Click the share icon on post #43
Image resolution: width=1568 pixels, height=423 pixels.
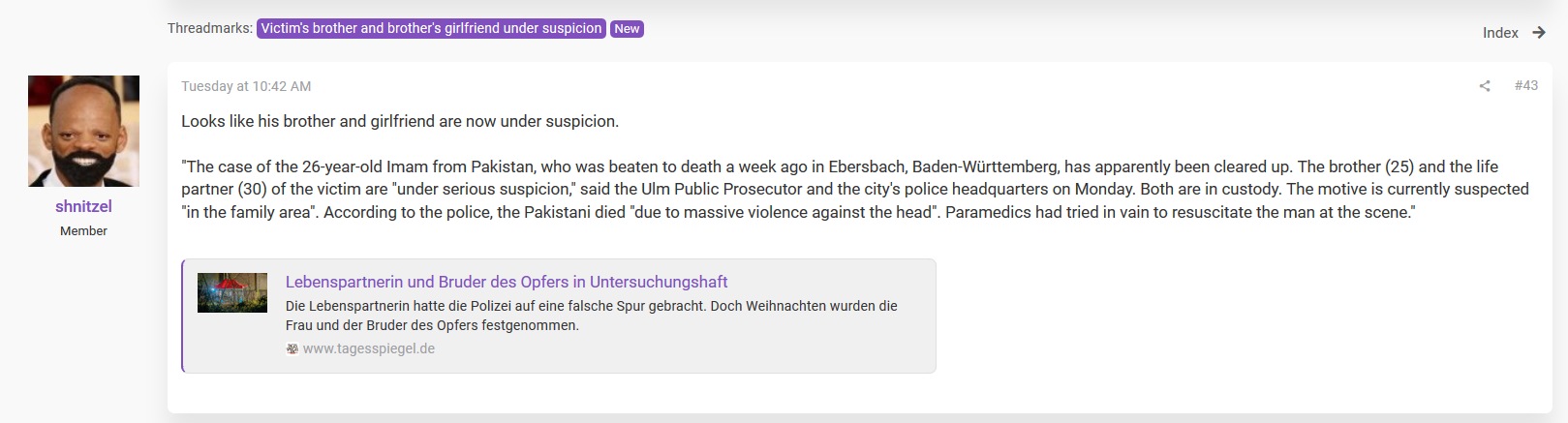(1485, 86)
